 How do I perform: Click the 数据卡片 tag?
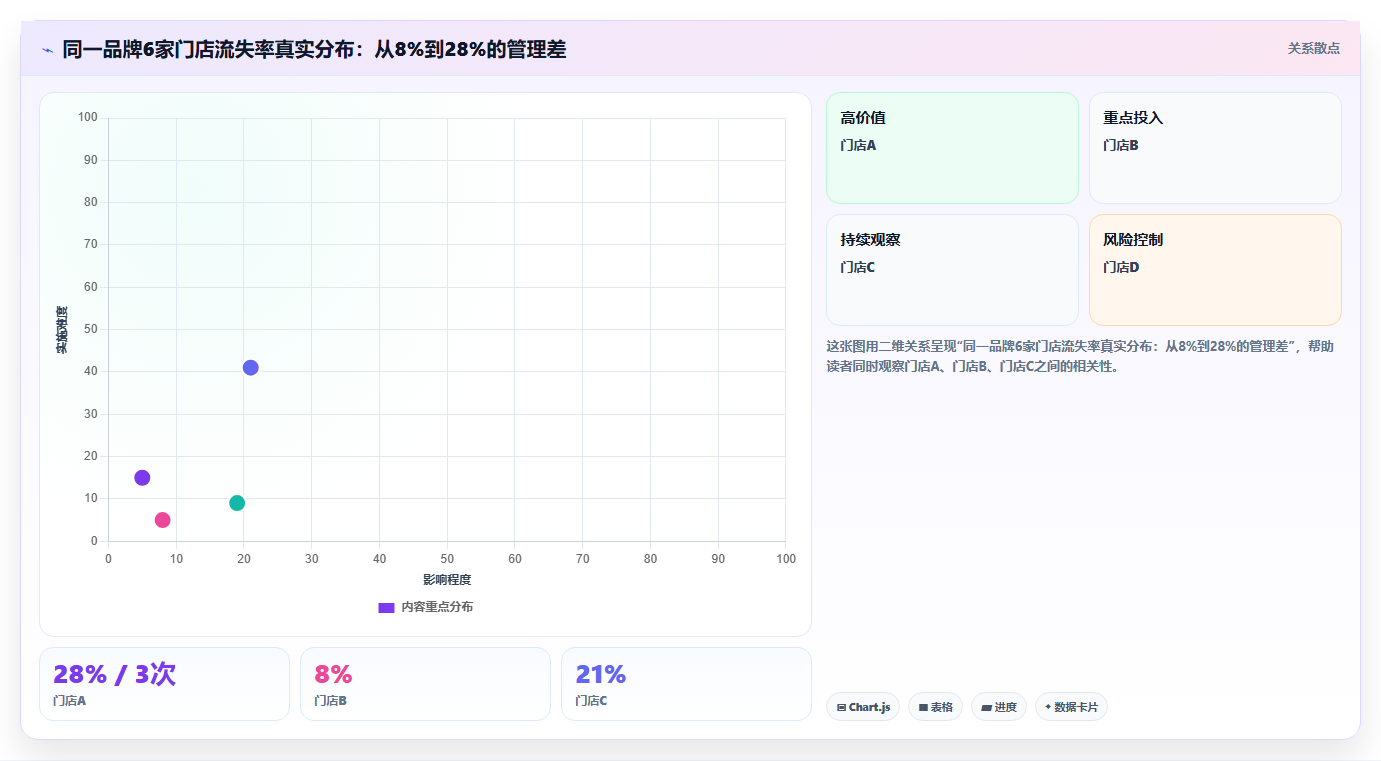(x=1071, y=707)
